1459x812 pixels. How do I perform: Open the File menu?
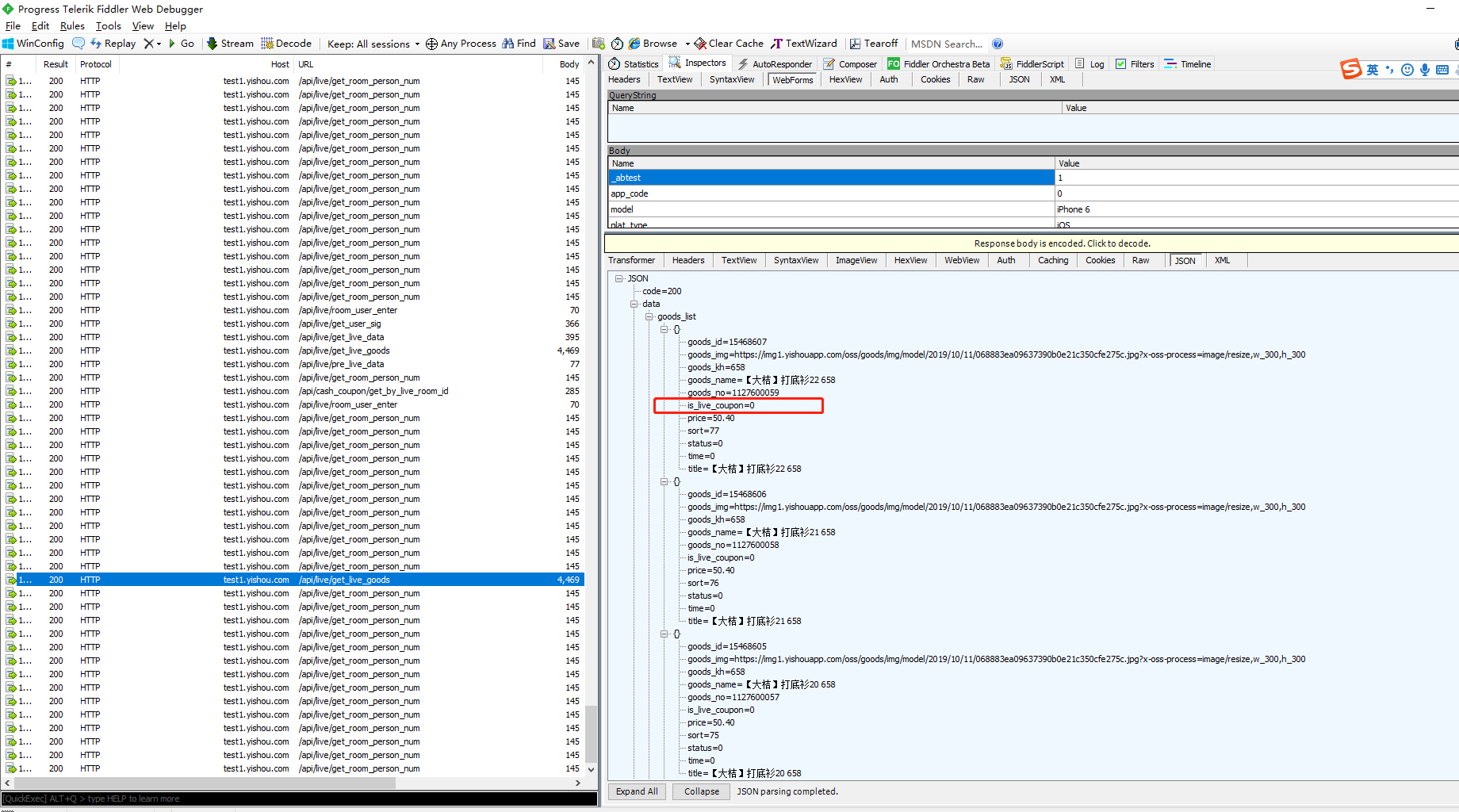coord(13,26)
